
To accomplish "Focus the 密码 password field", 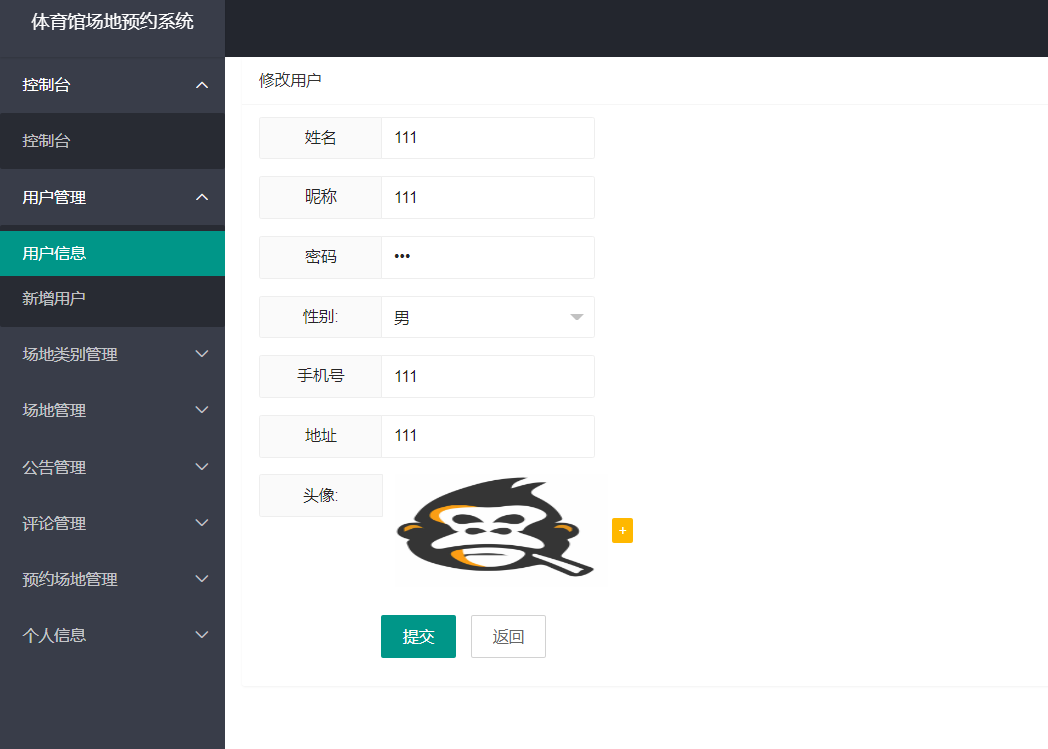I will pyautogui.click(x=487, y=257).
